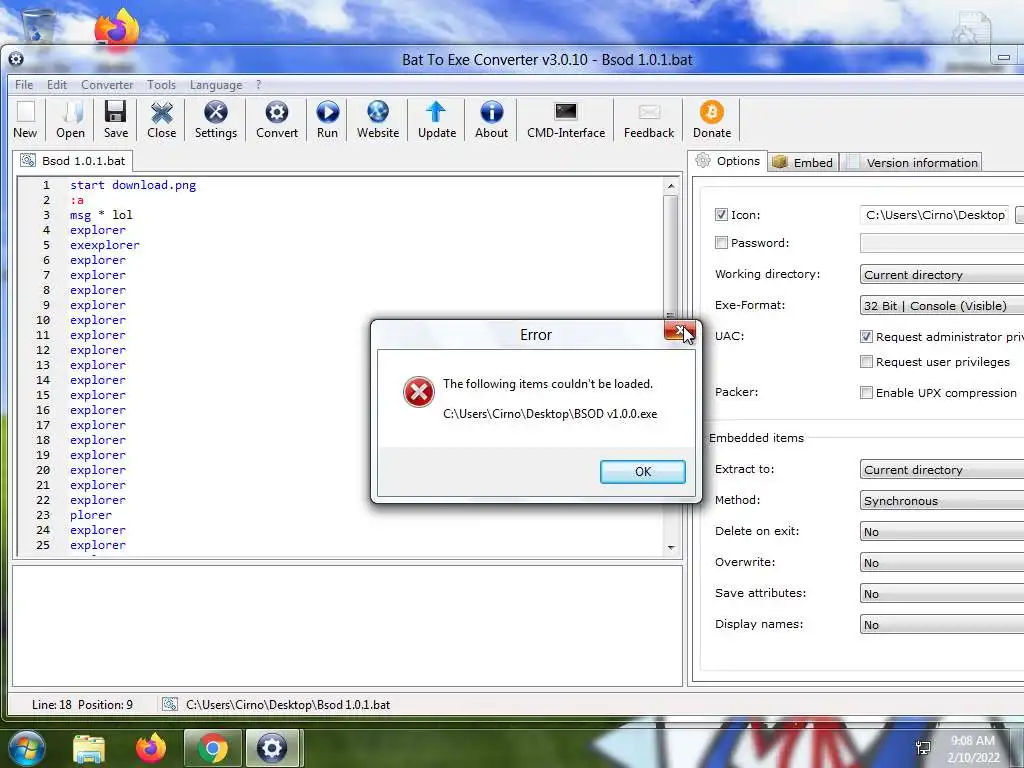The image size is (1024, 768).
Task: Open the Display names dropdown
Action: point(942,625)
